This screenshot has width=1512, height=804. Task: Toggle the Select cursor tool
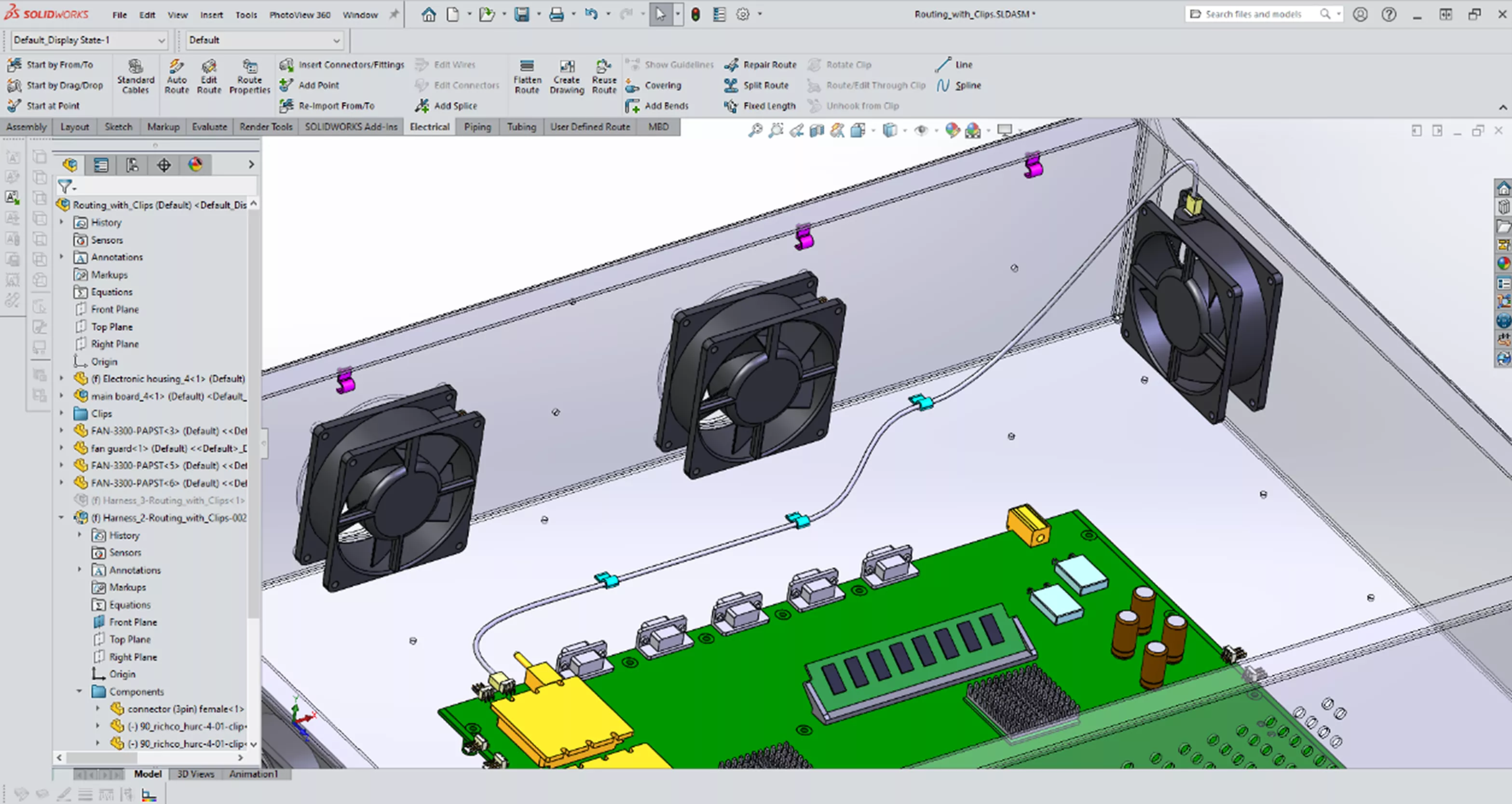[x=660, y=14]
